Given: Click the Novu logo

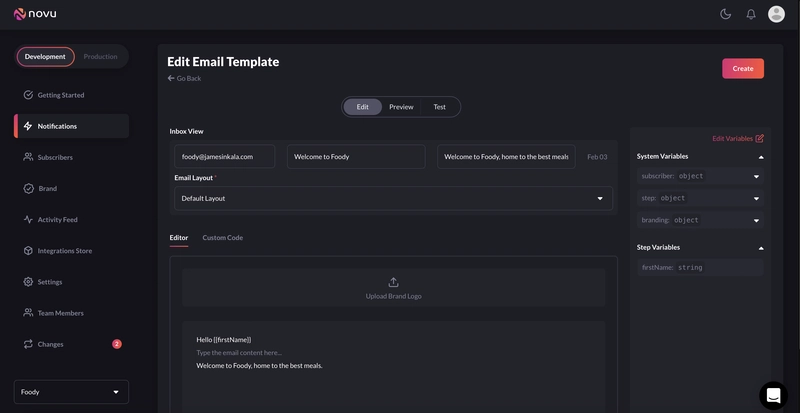Looking at the screenshot, I should pos(38,14).
